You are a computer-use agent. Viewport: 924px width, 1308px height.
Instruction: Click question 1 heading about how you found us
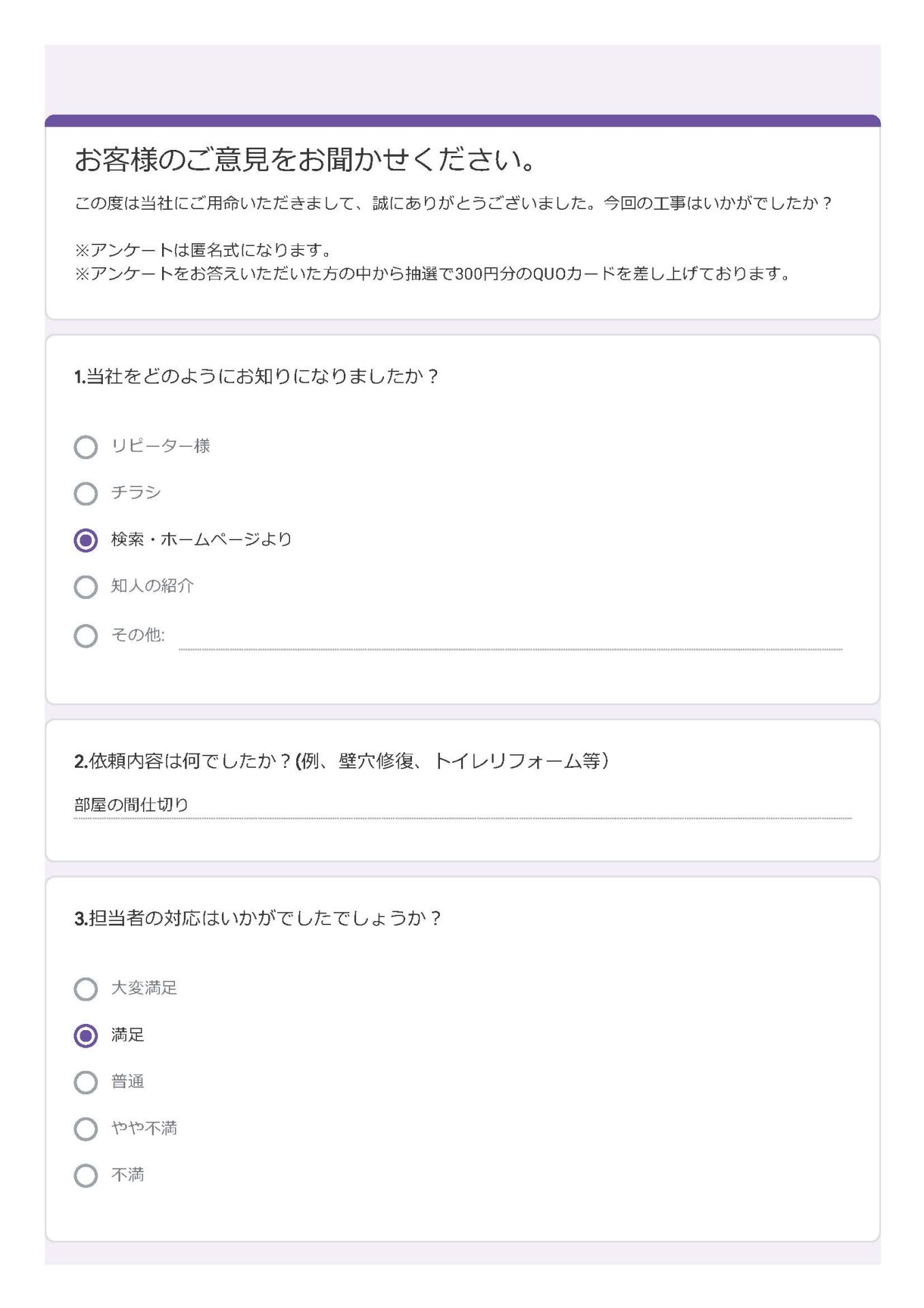(x=256, y=376)
